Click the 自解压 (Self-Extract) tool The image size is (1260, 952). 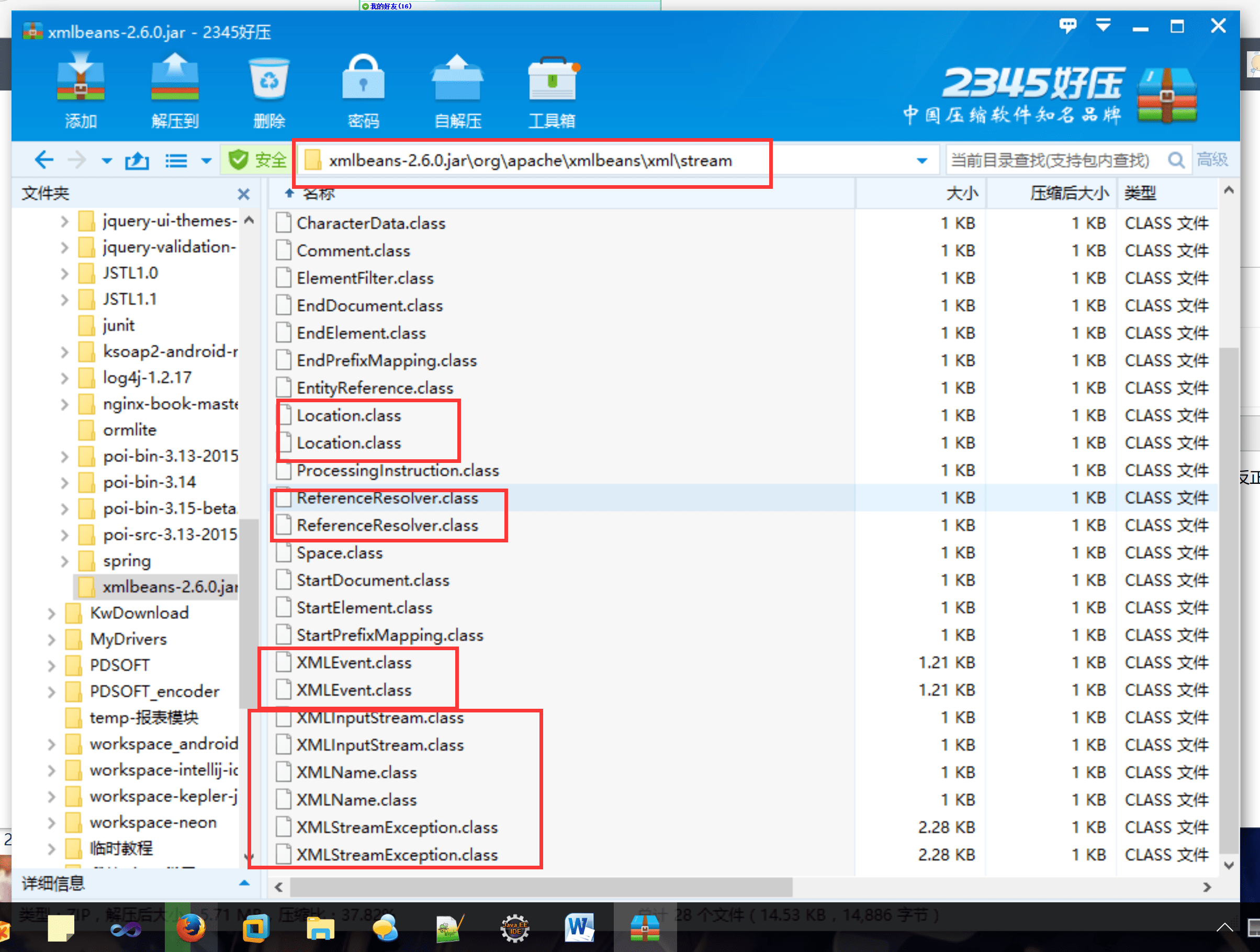click(457, 91)
